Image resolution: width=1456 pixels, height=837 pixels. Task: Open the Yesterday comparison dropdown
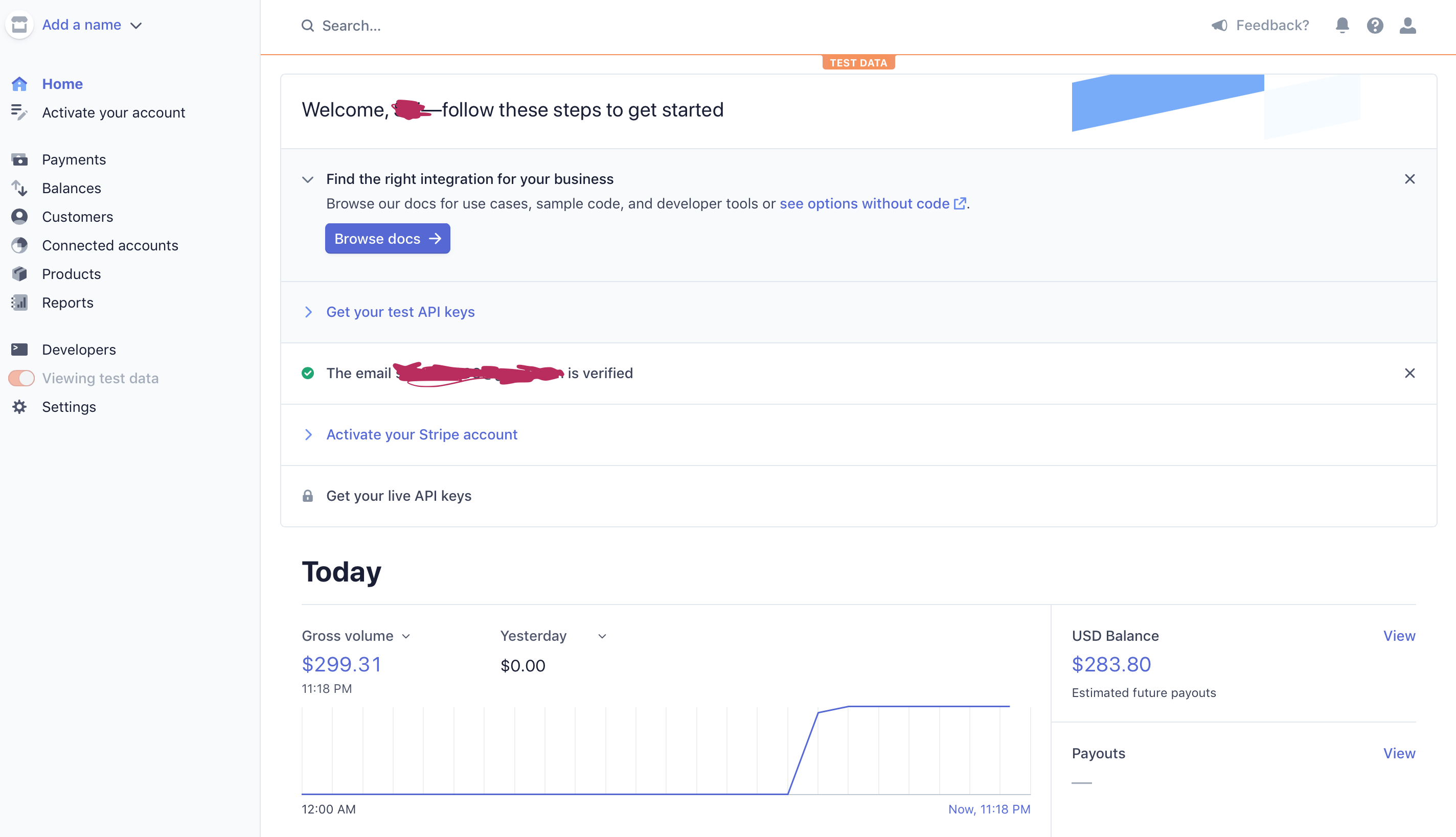553,636
